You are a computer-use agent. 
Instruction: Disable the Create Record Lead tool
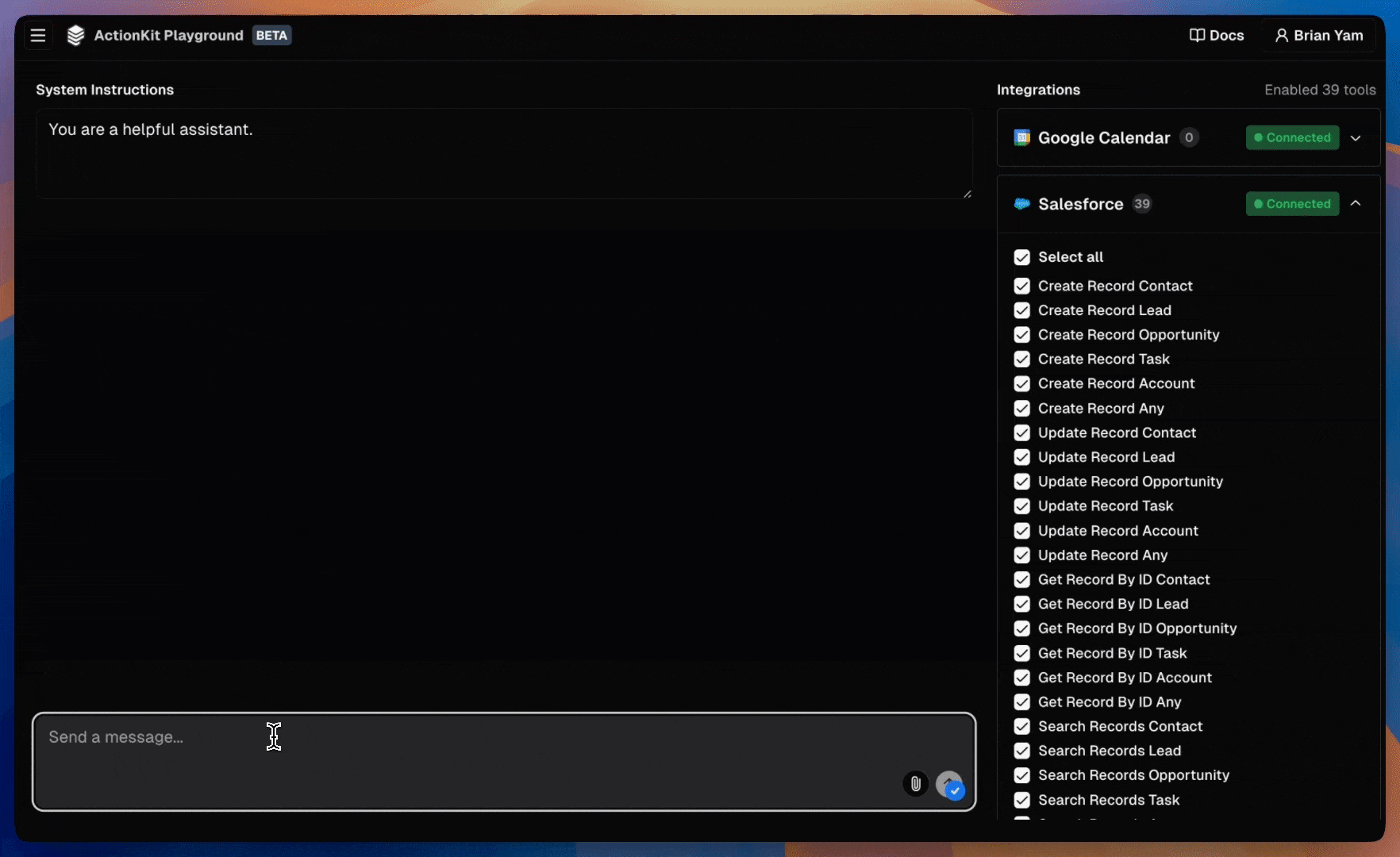(1021, 310)
